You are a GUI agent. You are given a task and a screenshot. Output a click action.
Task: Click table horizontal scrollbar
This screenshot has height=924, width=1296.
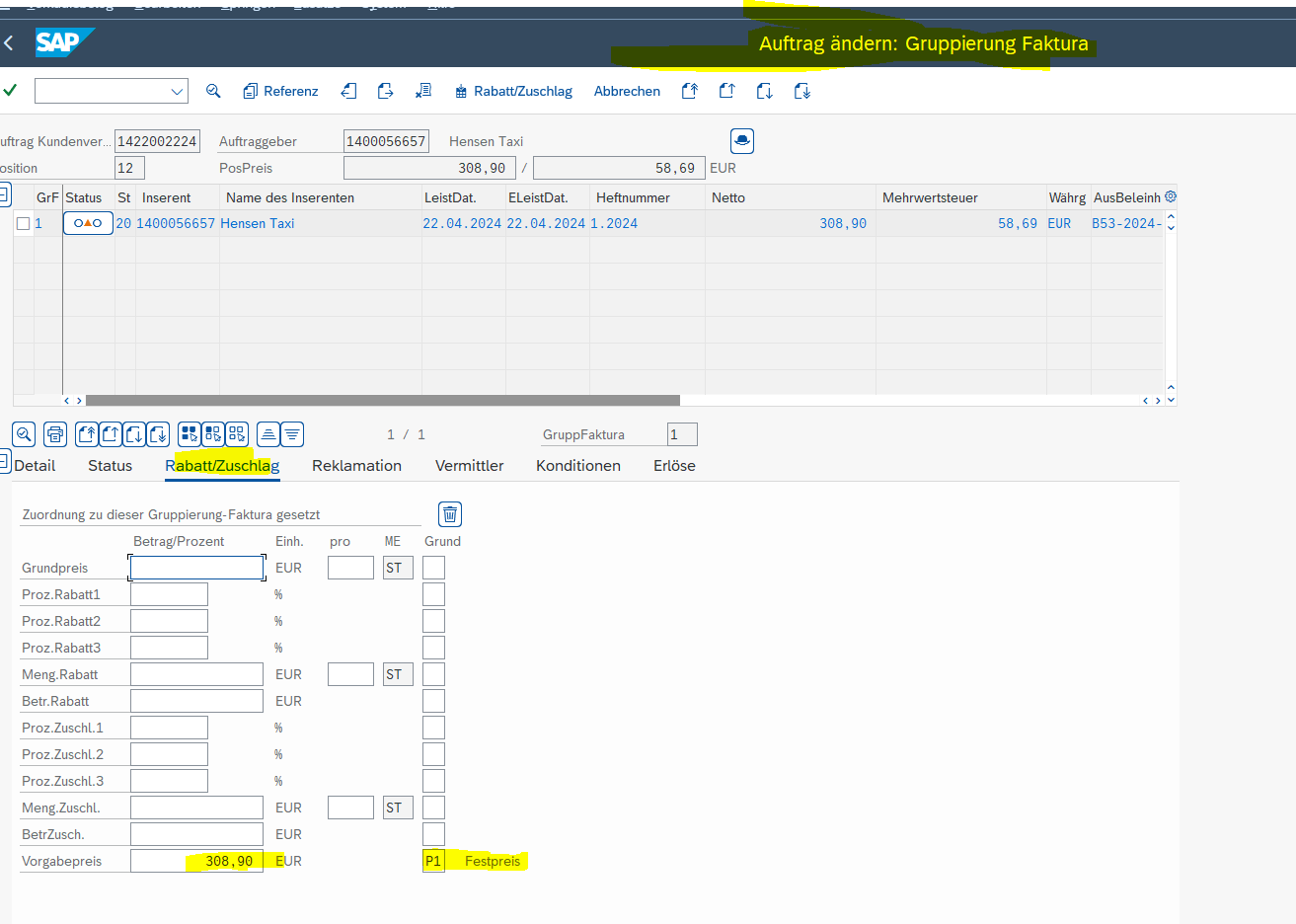pos(383,400)
